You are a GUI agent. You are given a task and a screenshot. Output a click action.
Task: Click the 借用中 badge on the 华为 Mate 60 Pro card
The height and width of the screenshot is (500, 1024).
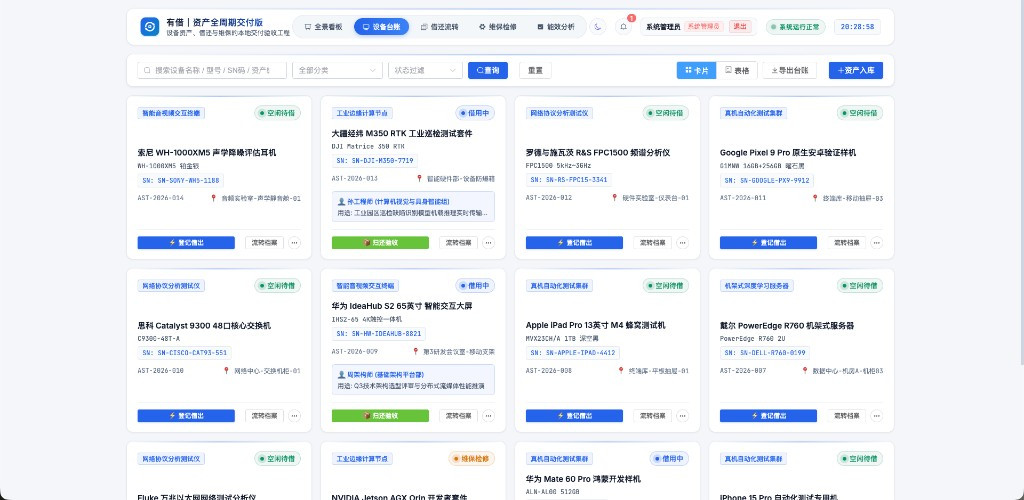point(669,459)
